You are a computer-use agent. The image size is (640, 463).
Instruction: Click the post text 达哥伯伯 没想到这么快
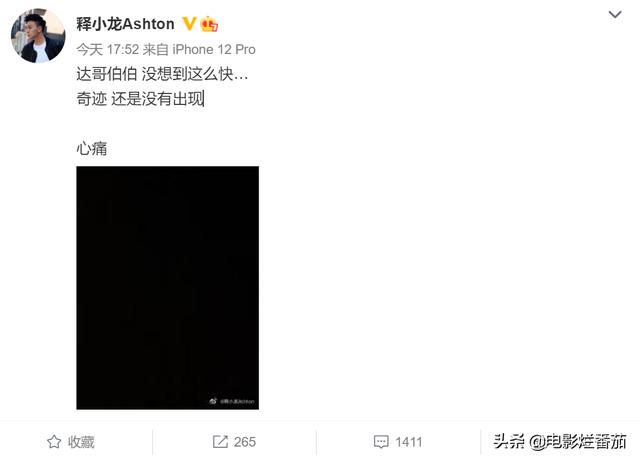coord(162,74)
